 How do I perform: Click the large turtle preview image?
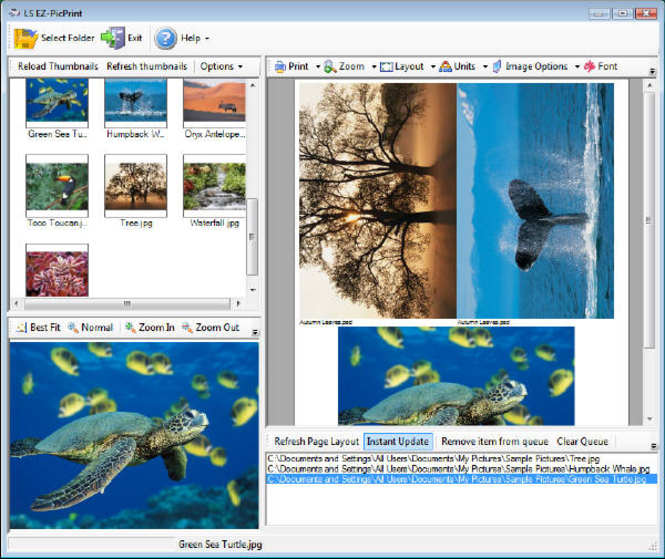134,436
